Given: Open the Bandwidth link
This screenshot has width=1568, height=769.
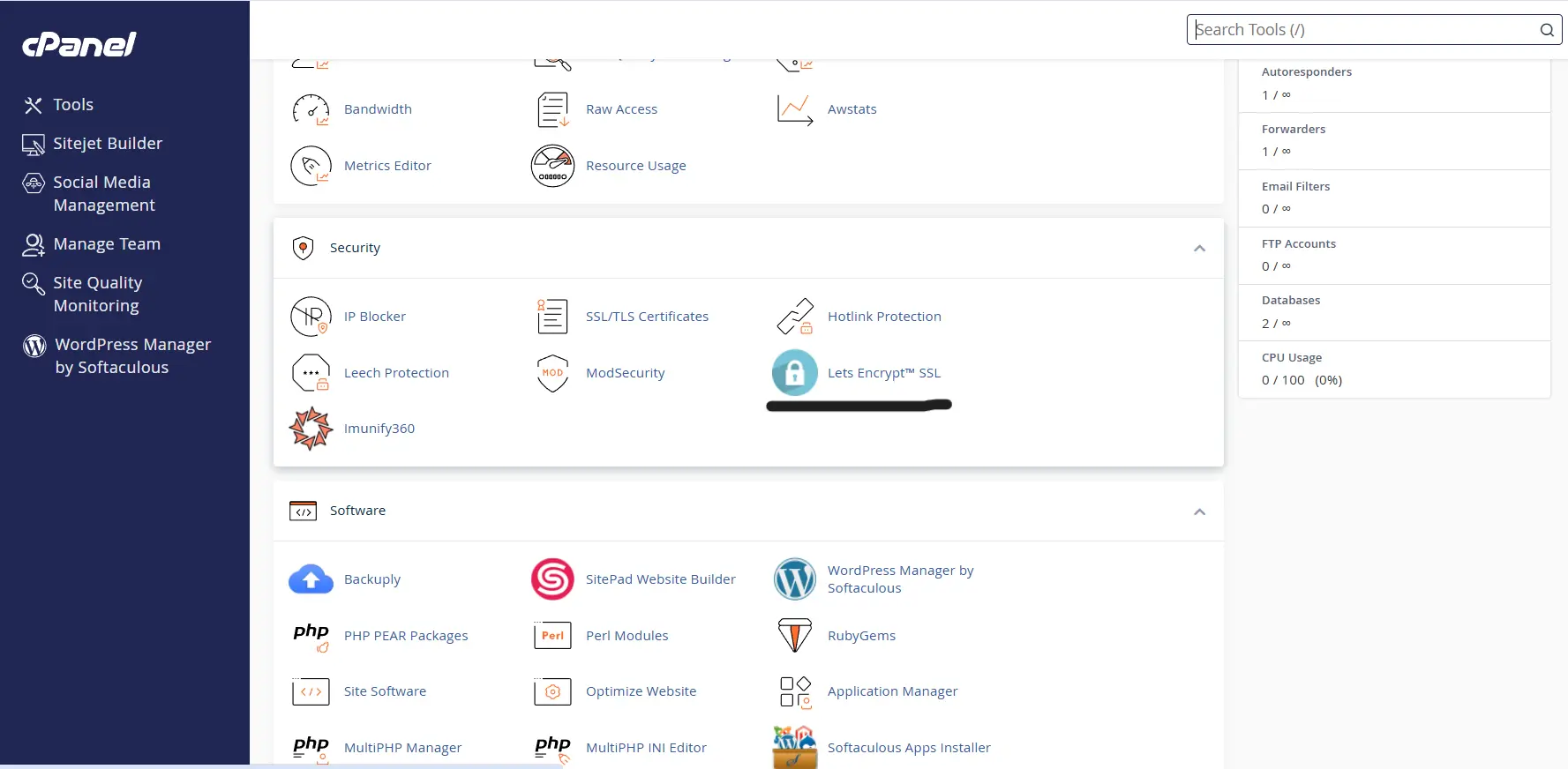Looking at the screenshot, I should click(378, 109).
